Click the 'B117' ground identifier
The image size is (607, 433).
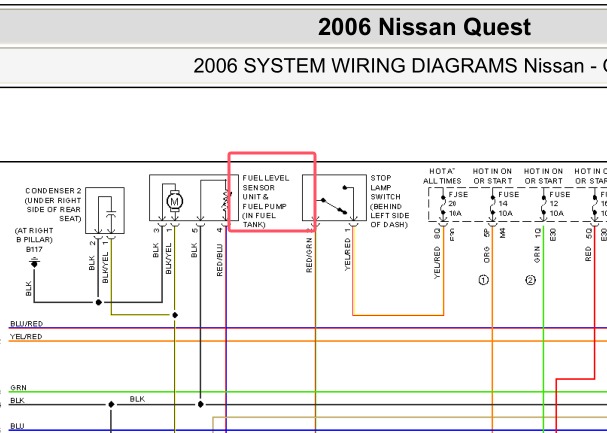point(34,250)
